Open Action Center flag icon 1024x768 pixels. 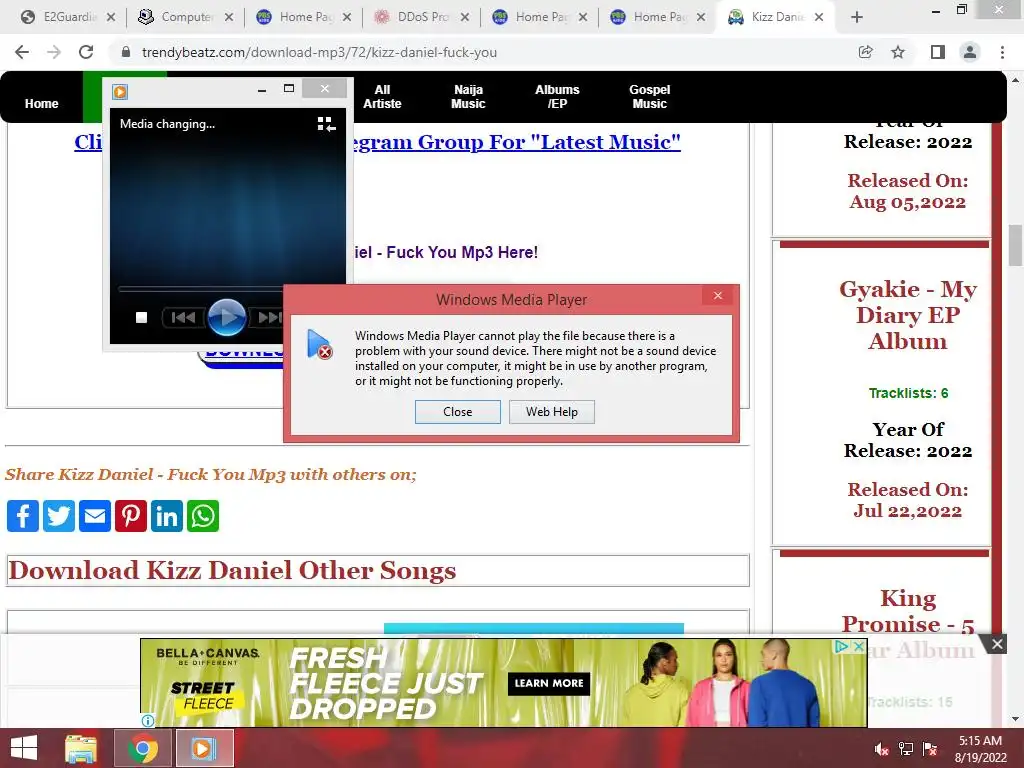coord(930,749)
